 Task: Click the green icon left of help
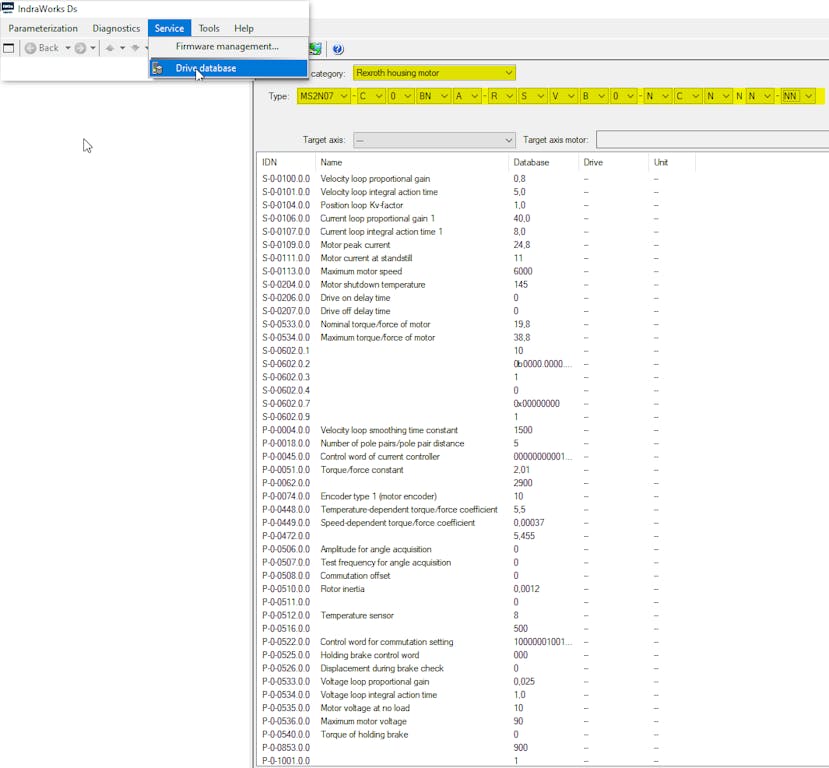(316, 49)
